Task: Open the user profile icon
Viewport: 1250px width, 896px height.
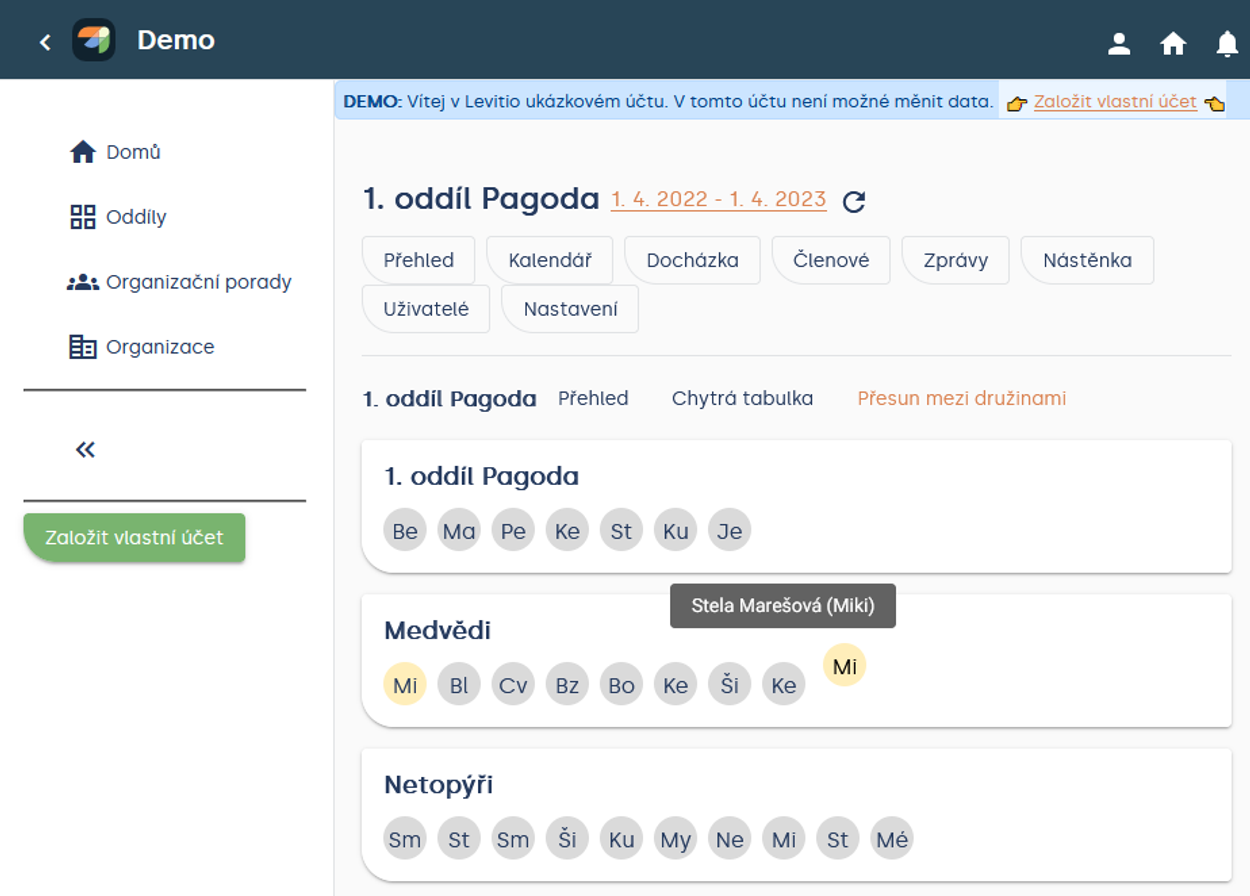Action: coord(1119,43)
